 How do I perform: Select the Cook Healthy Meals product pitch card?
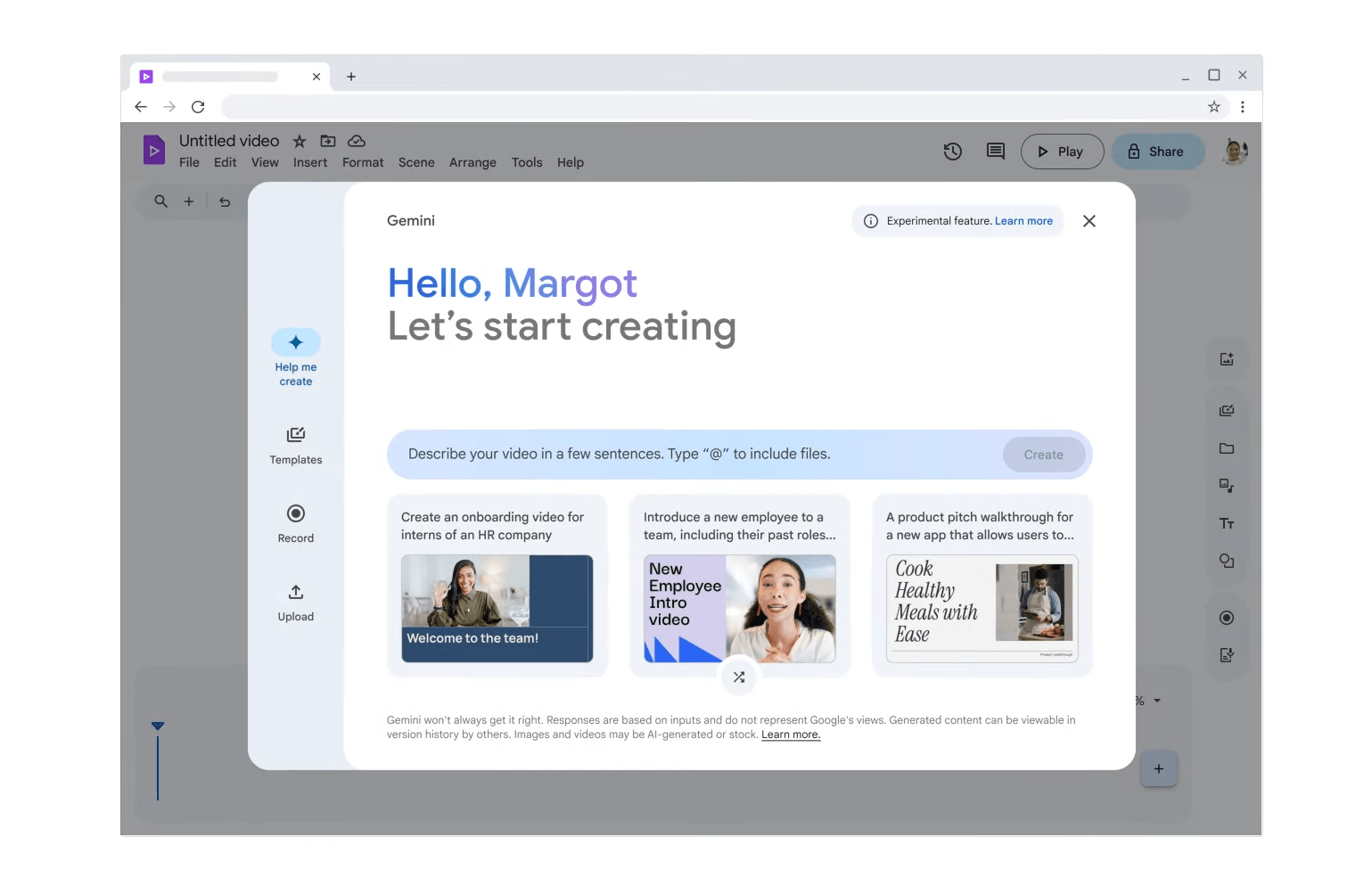tap(982, 586)
